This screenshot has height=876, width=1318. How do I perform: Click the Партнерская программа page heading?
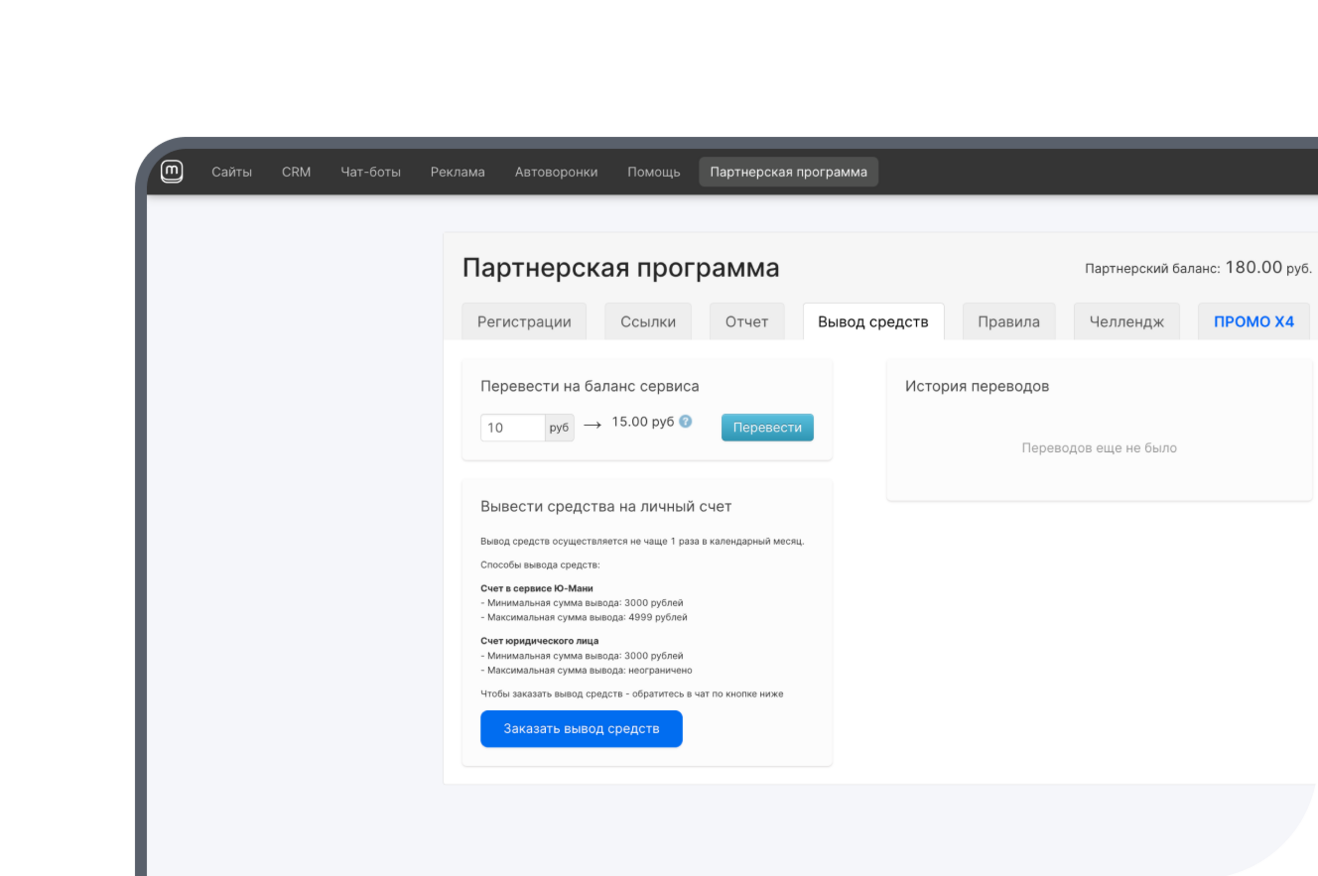tap(621, 268)
